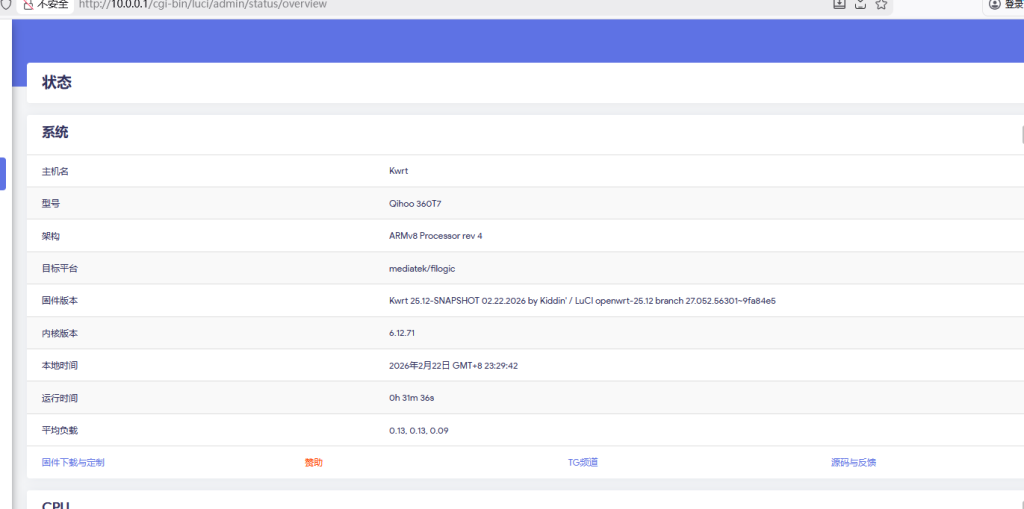This screenshot has height=509, width=1024.
Task: Click the 架构 label
Action: click(x=51, y=236)
